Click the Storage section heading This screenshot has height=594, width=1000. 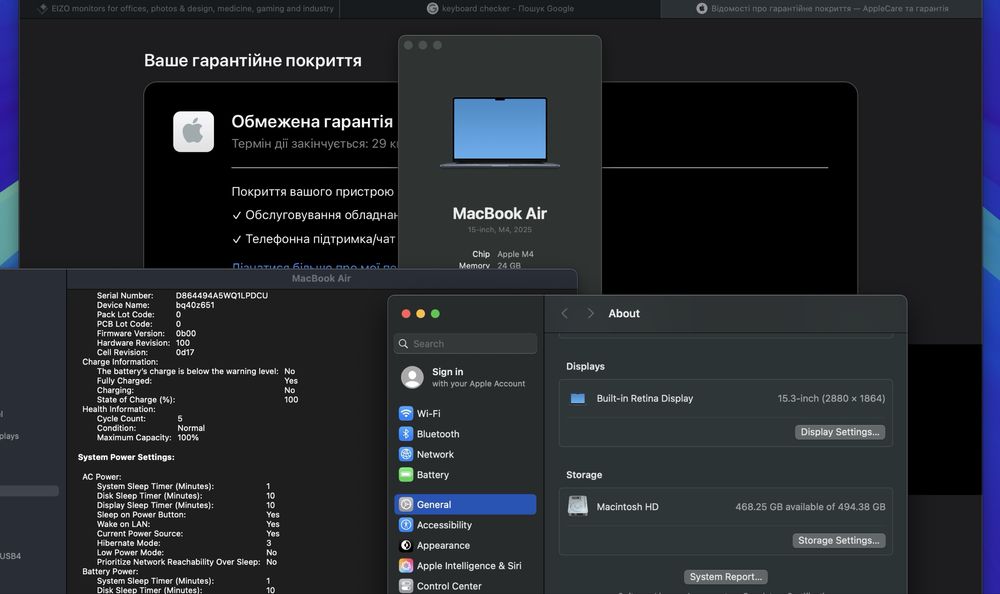584,475
